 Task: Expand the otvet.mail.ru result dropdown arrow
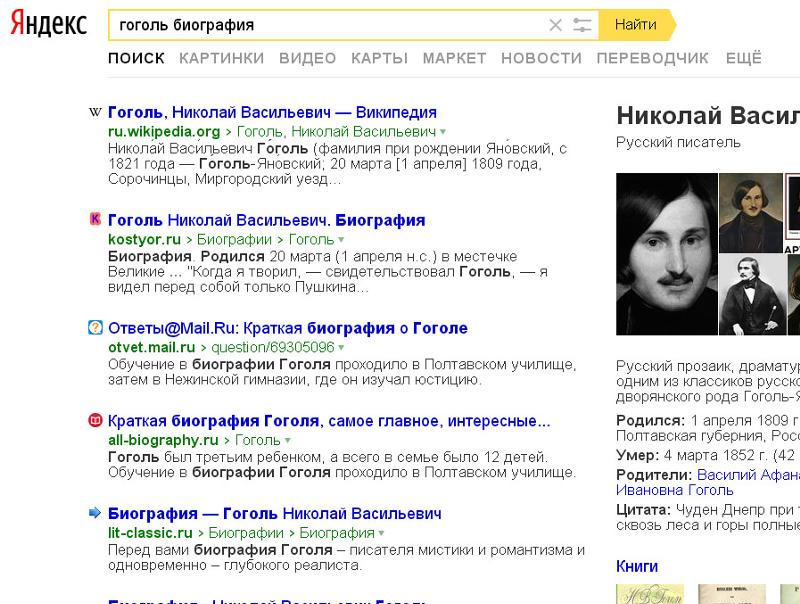point(341,348)
